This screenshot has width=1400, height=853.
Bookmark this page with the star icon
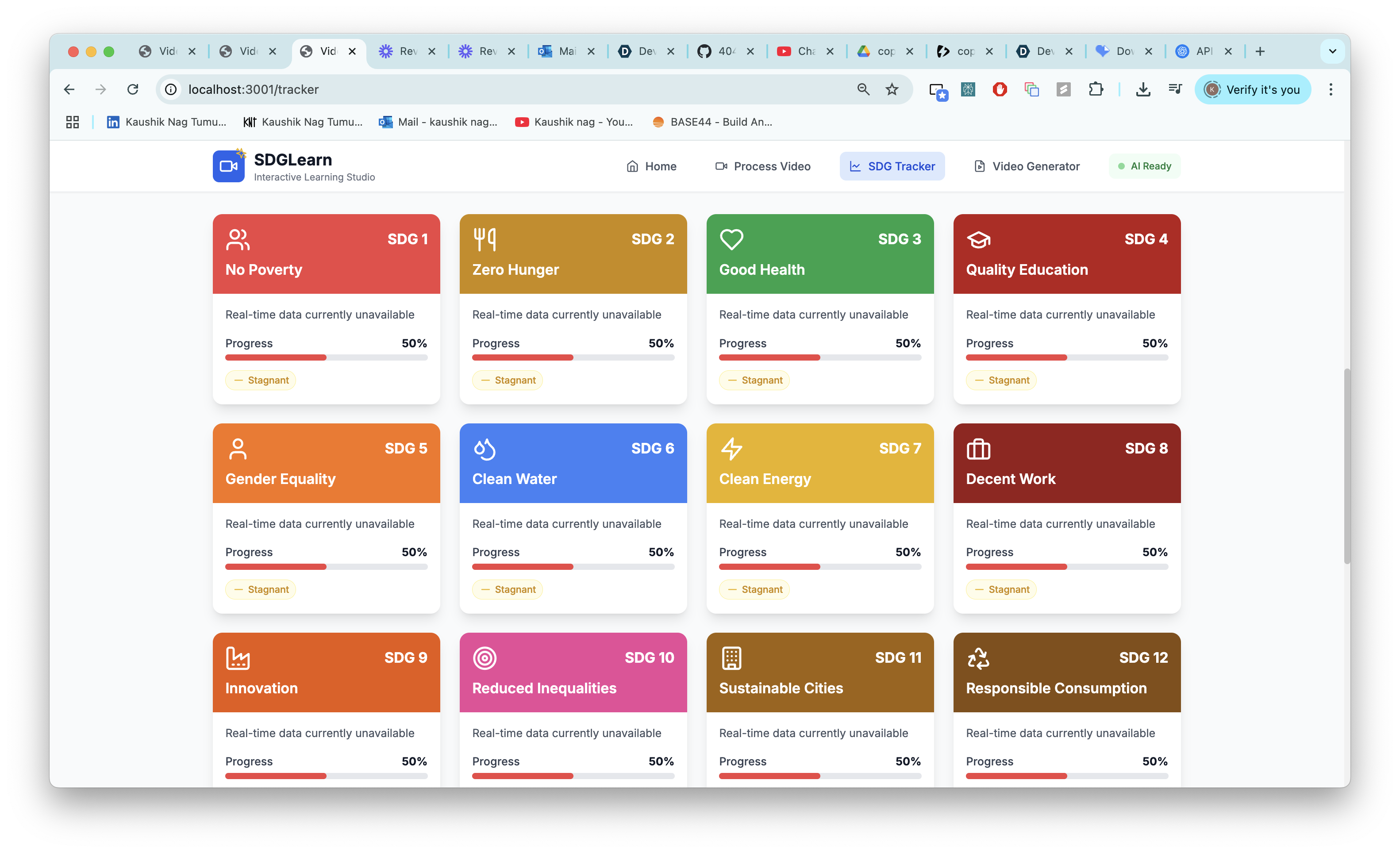pos(892,89)
